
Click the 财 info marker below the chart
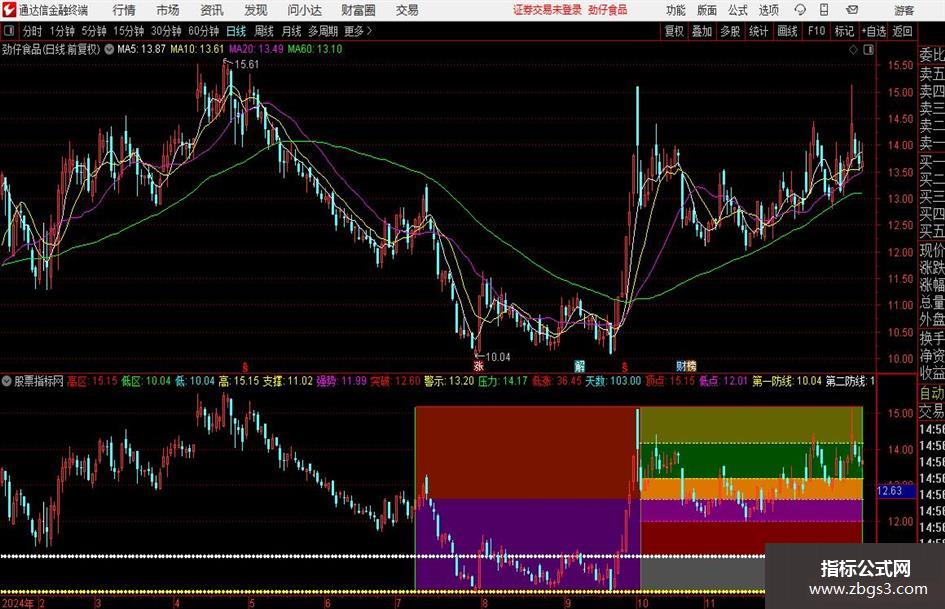681,365
